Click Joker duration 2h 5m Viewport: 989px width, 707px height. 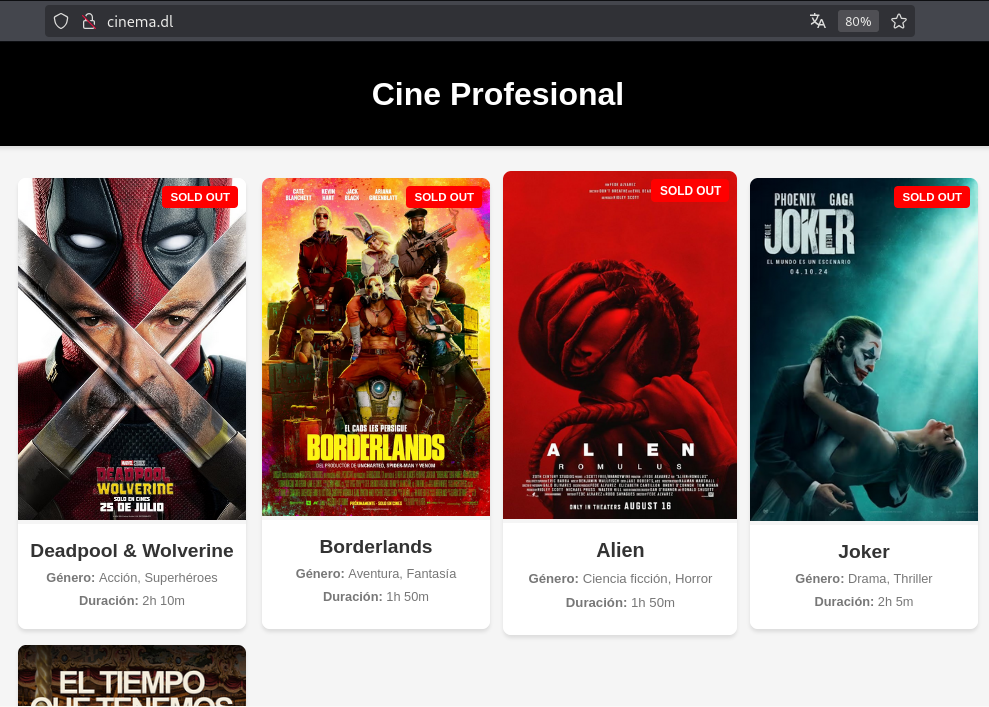(896, 602)
